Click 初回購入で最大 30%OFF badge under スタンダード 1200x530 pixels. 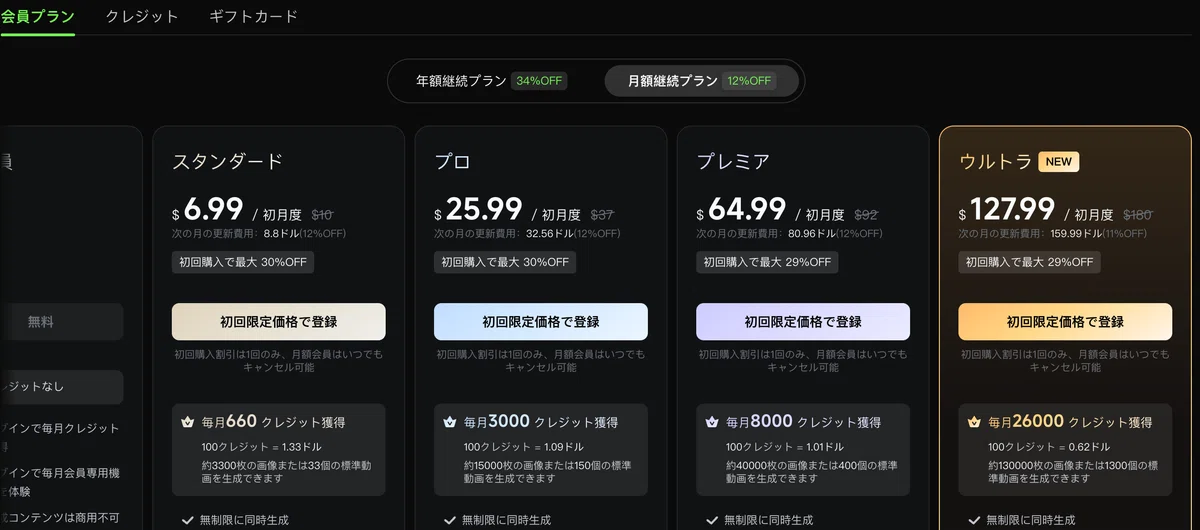point(243,262)
